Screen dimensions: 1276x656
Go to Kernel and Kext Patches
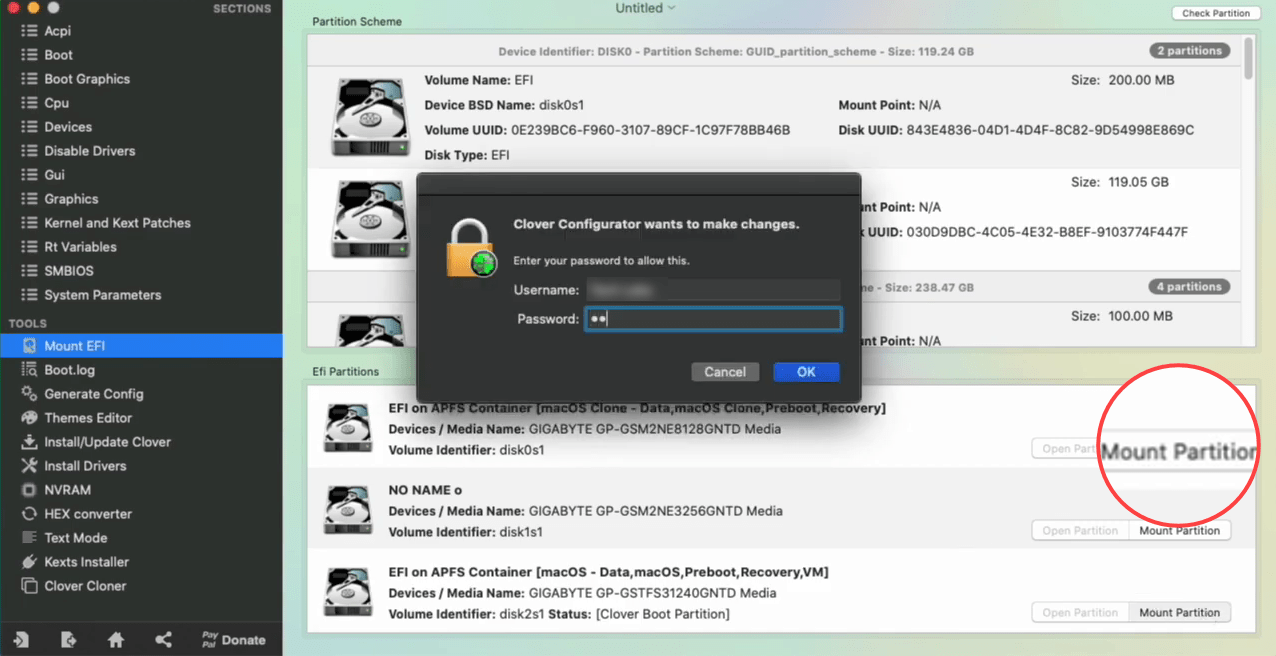pyautogui.click(x=141, y=223)
